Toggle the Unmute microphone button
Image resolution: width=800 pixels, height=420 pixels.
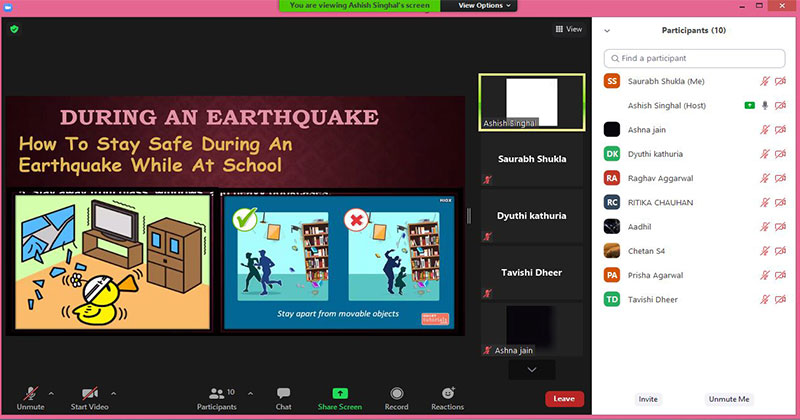pos(30,393)
